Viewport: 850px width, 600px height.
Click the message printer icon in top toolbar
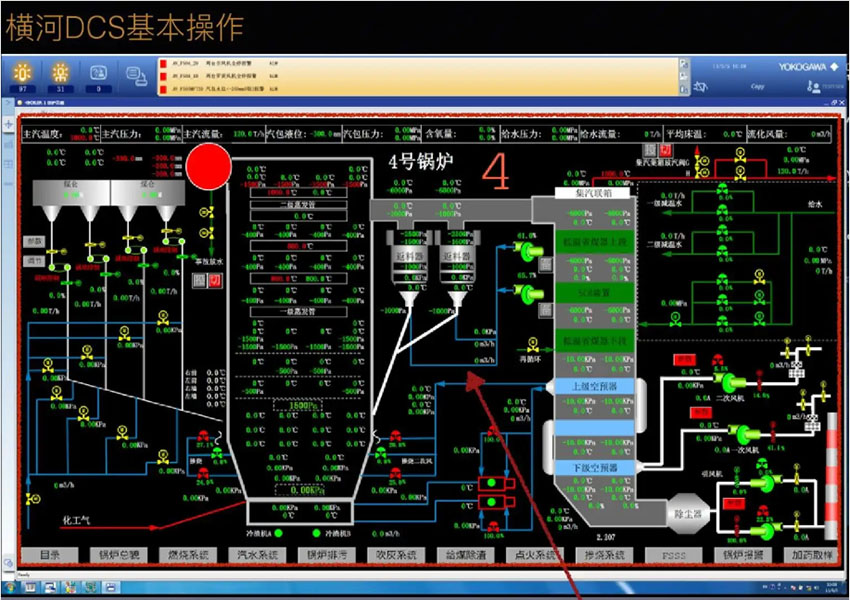pyautogui.click(x=136, y=76)
